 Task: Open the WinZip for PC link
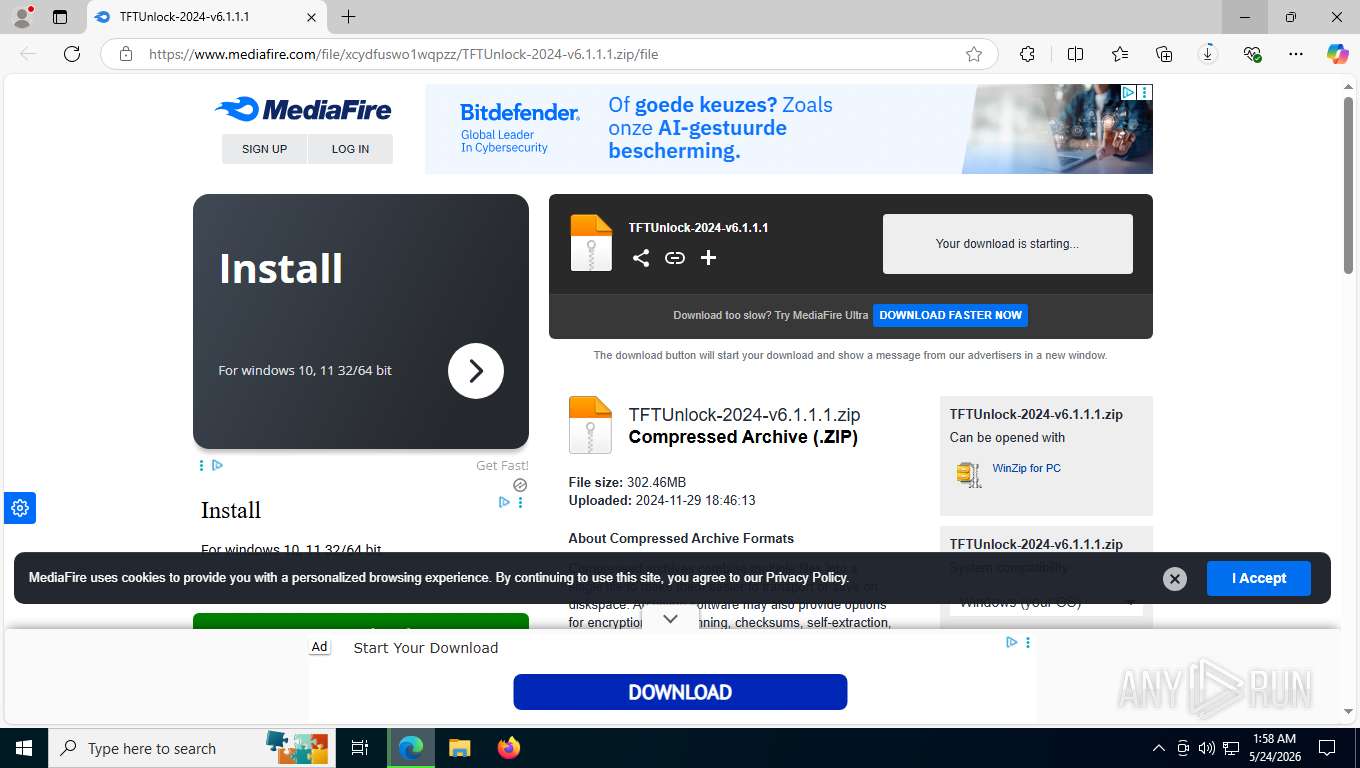point(1026,468)
